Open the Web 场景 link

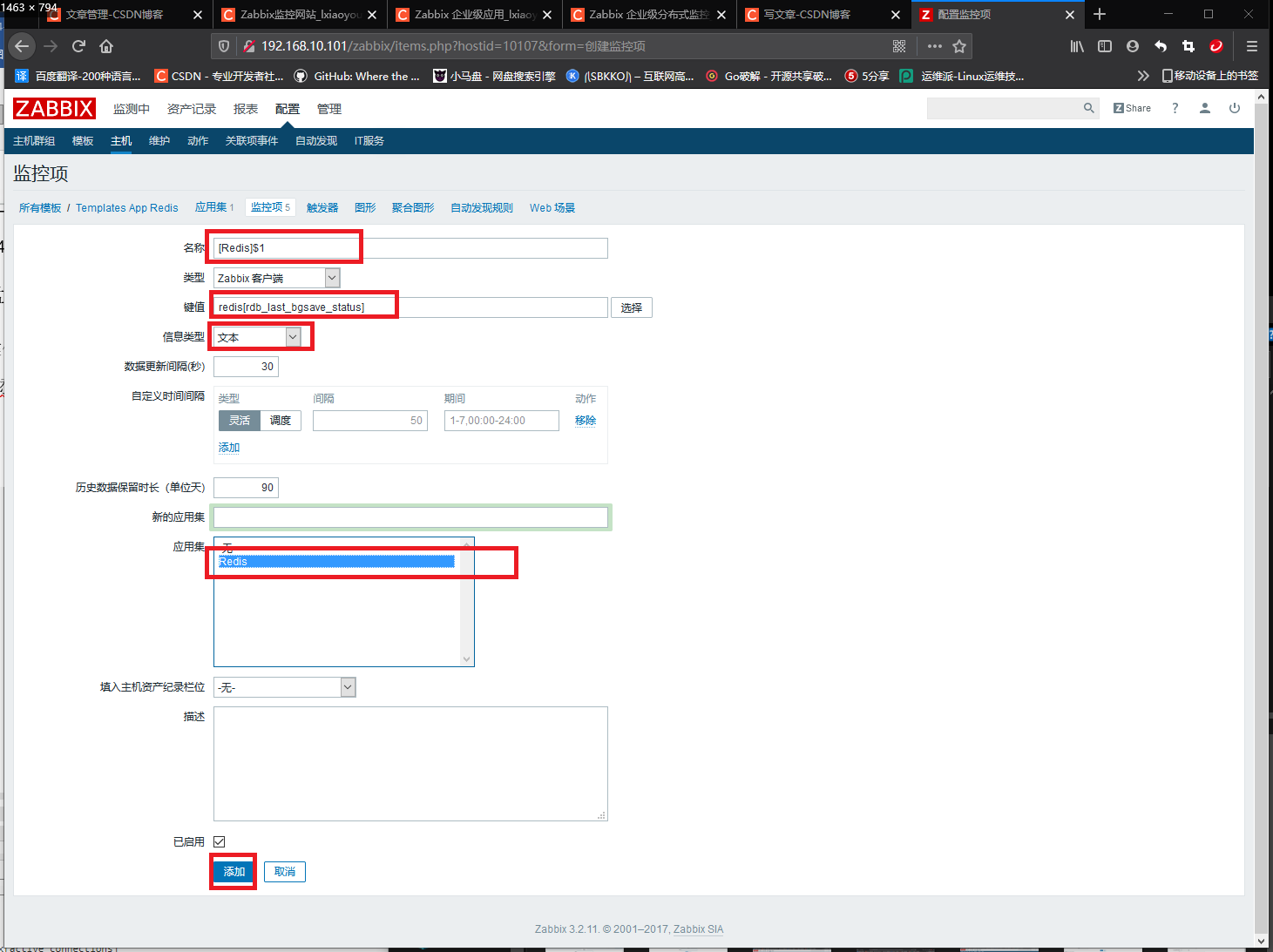[552, 208]
